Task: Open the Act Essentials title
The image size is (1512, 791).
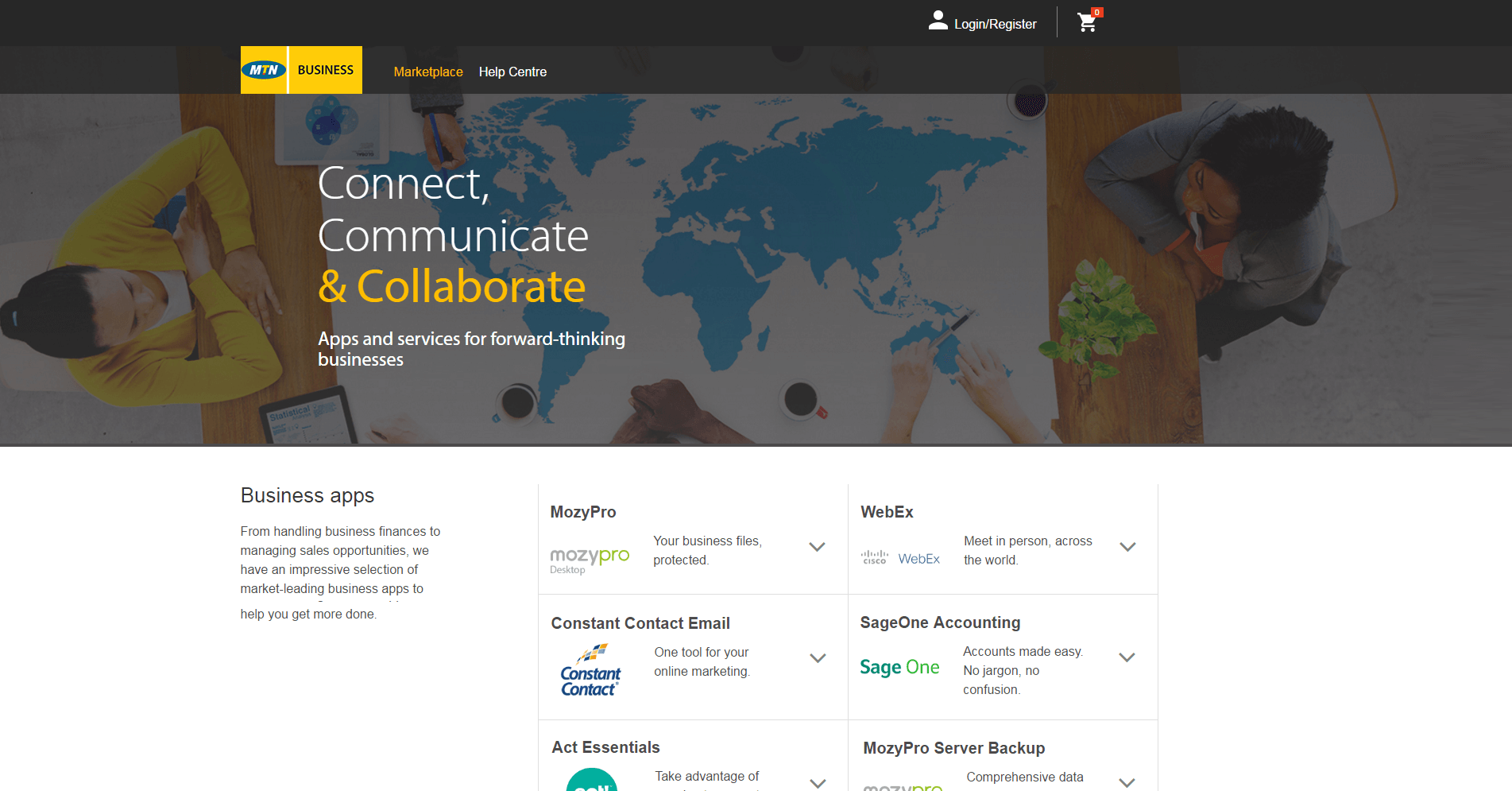Action: pyautogui.click(x=605, y=747)
